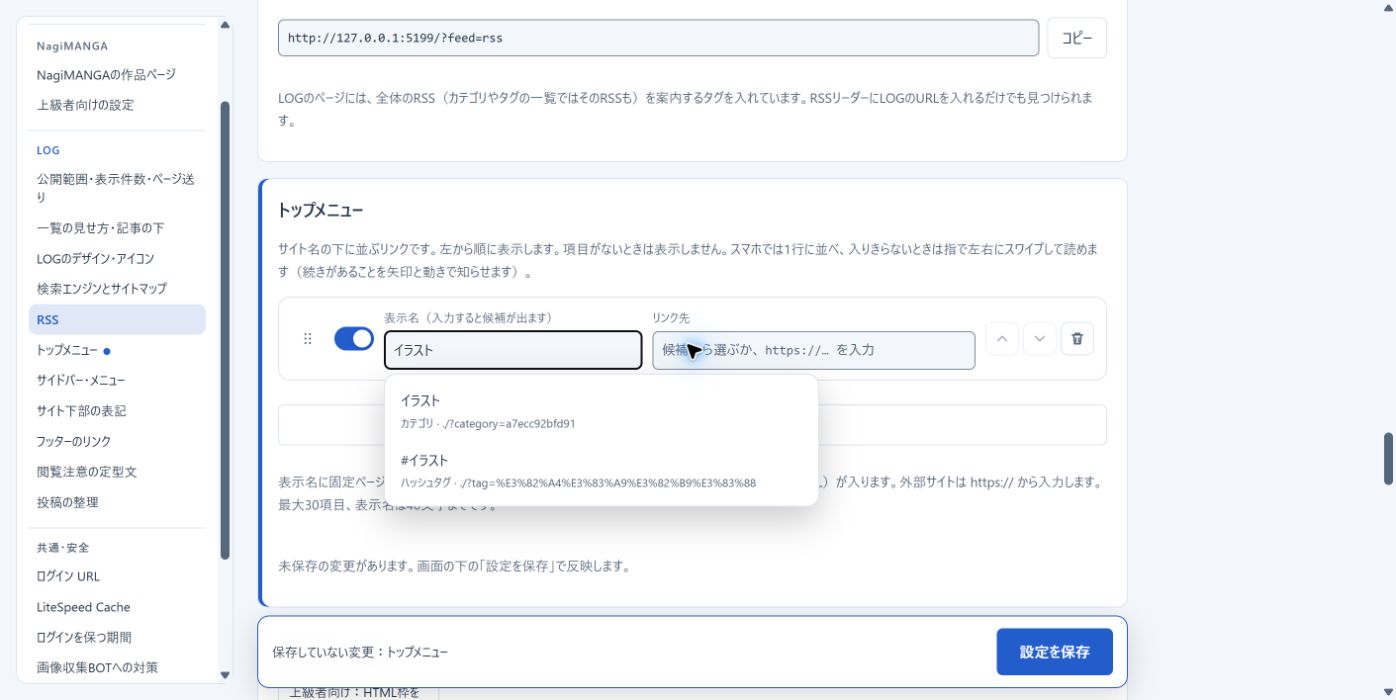This screenshot has height=700, width=1396.
Task: Click the sidebar scrollbar thumb
Action: [x=224, y=330]
